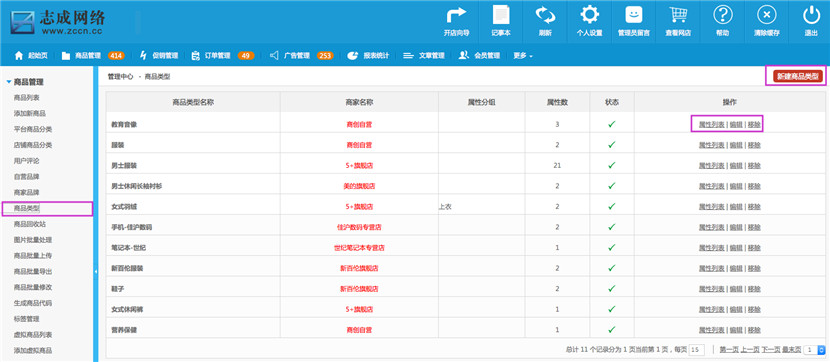The image size is (830, 362).
Task: Click the 49 badge beside 订单管理
Action: tap(246, 56)
